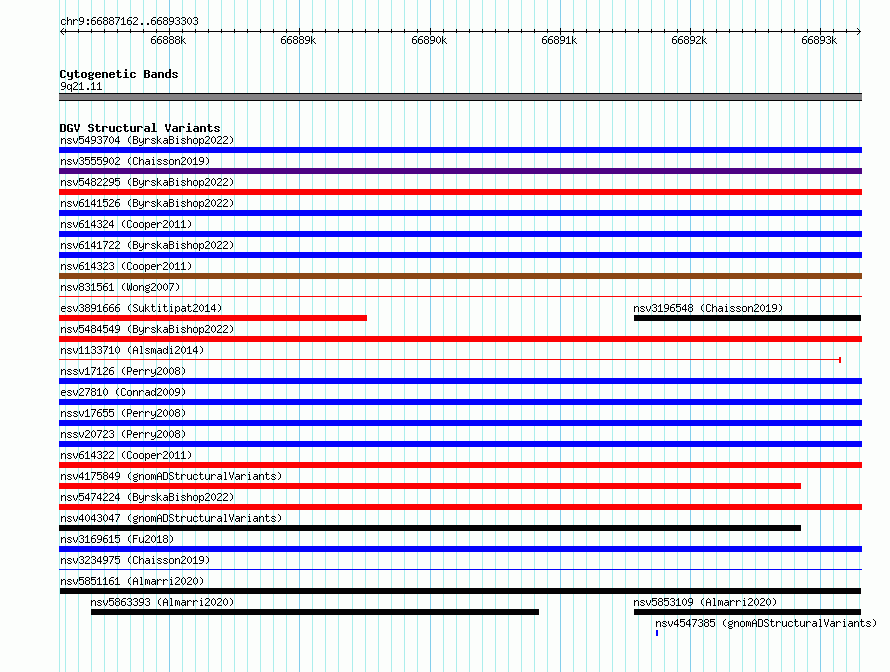
Task: Click the blue bar for nsv5493704
Action: click(x=460, y=150)
